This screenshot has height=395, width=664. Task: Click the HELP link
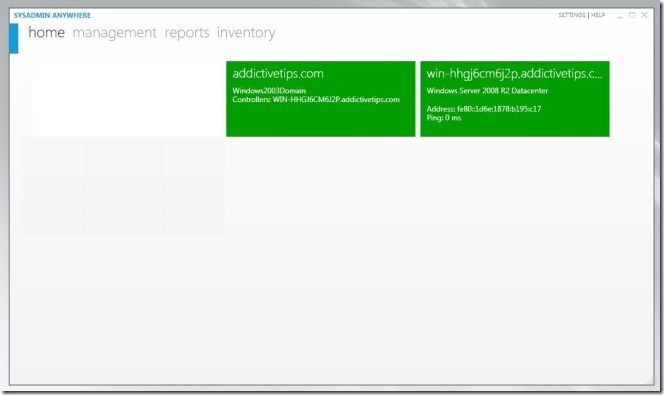tap(598, 15)
